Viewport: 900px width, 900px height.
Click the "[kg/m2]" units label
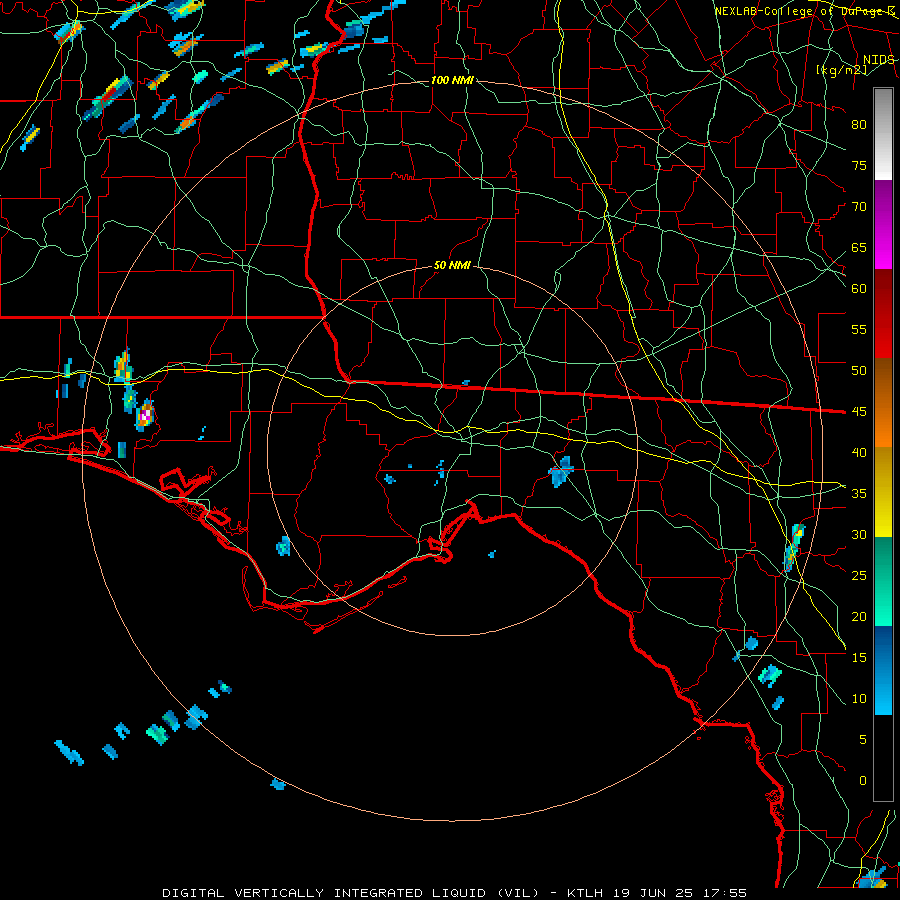pyautogui.click(x=841, y=70)
